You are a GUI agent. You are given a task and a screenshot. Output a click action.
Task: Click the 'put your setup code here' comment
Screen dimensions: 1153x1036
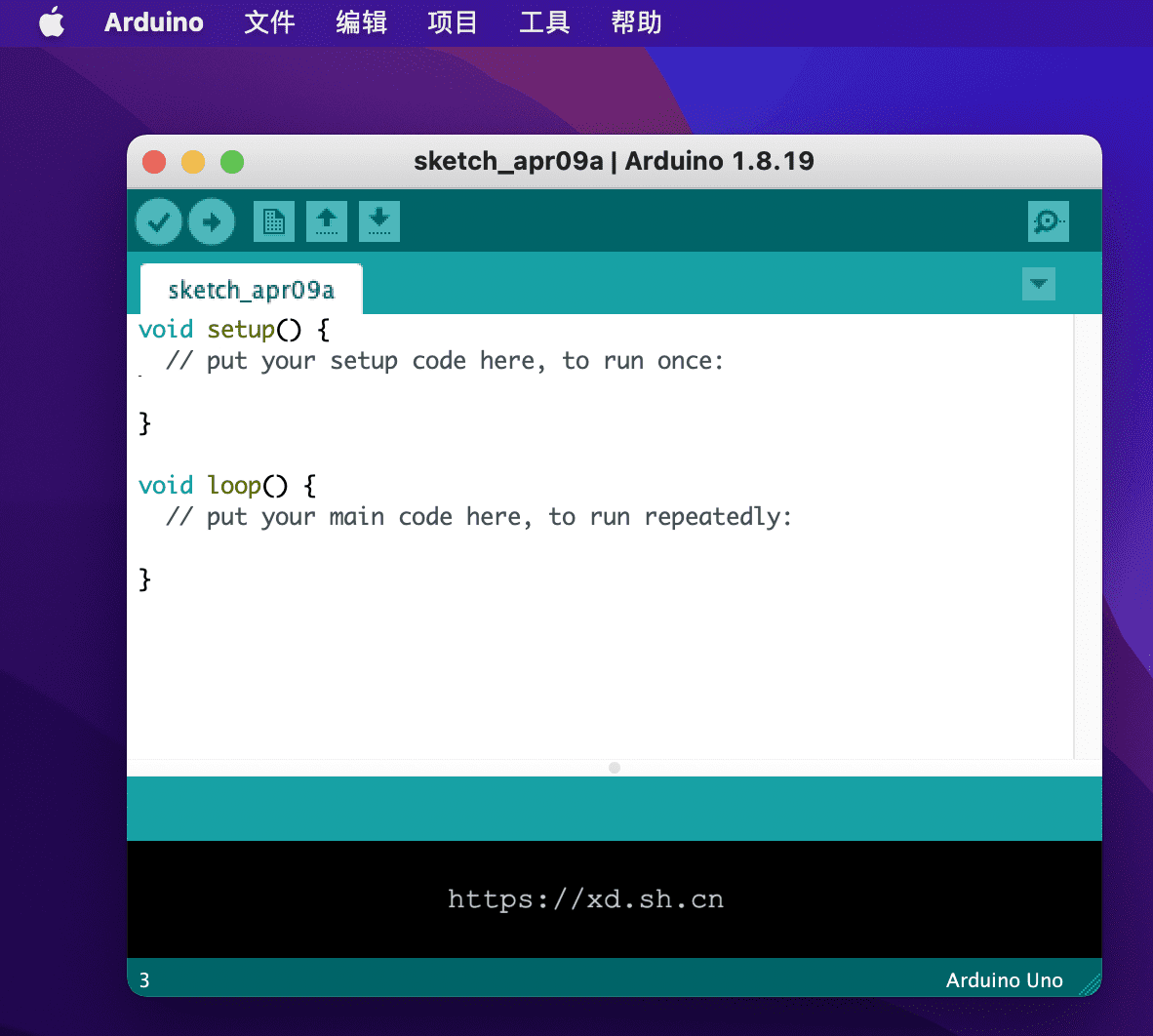point(444,361)
